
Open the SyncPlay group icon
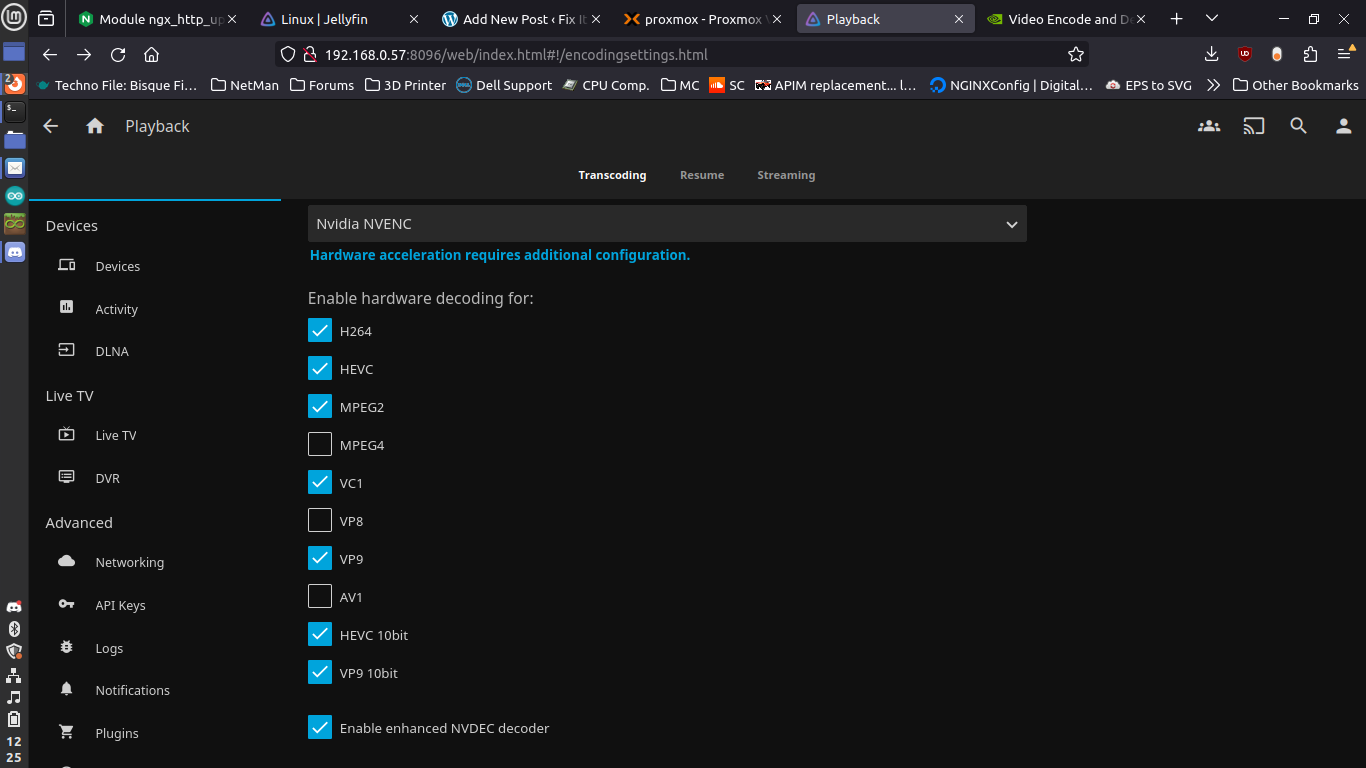point(1209,126)
